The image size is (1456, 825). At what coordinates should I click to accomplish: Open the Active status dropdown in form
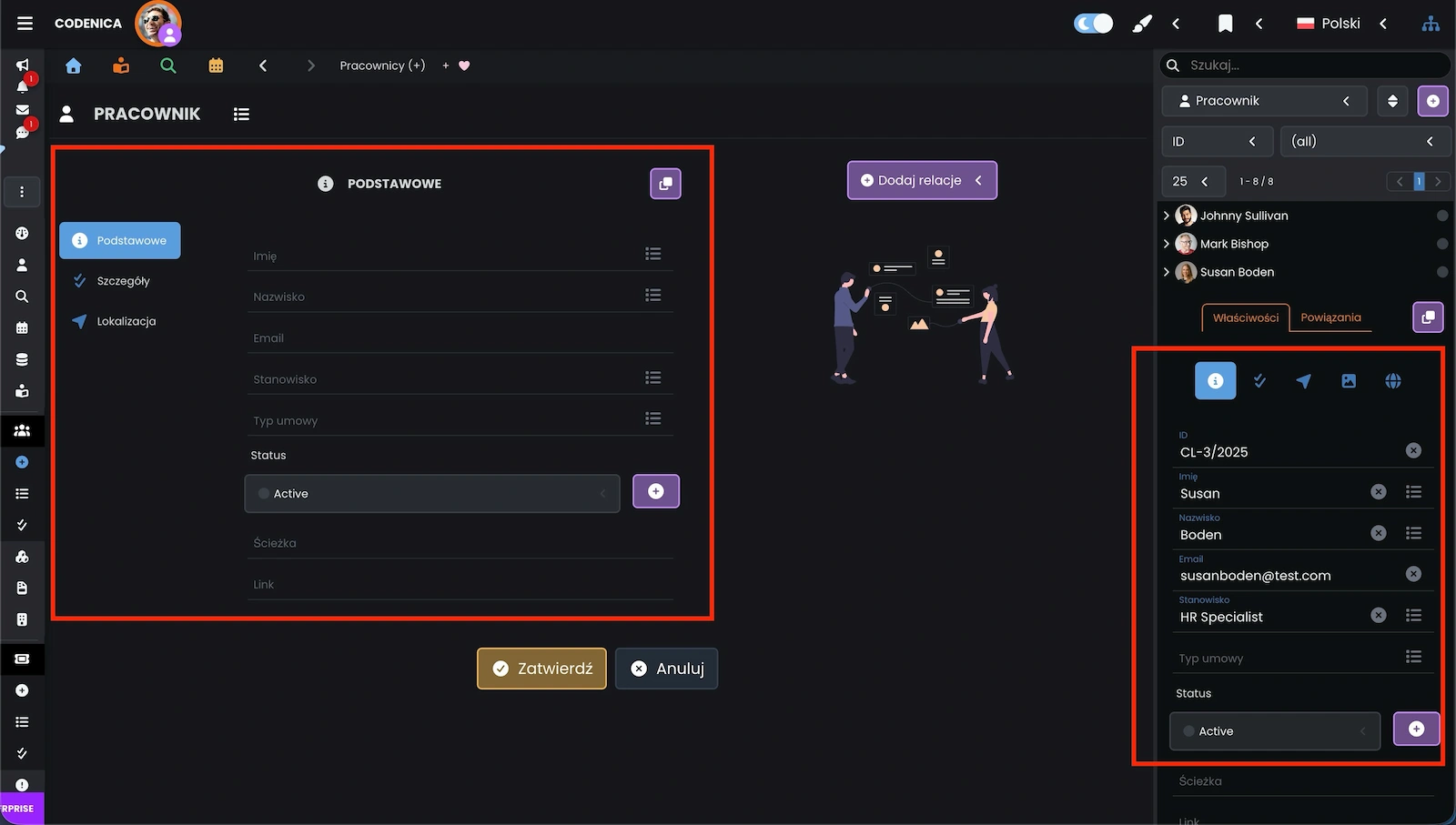[x=432, y=494]
